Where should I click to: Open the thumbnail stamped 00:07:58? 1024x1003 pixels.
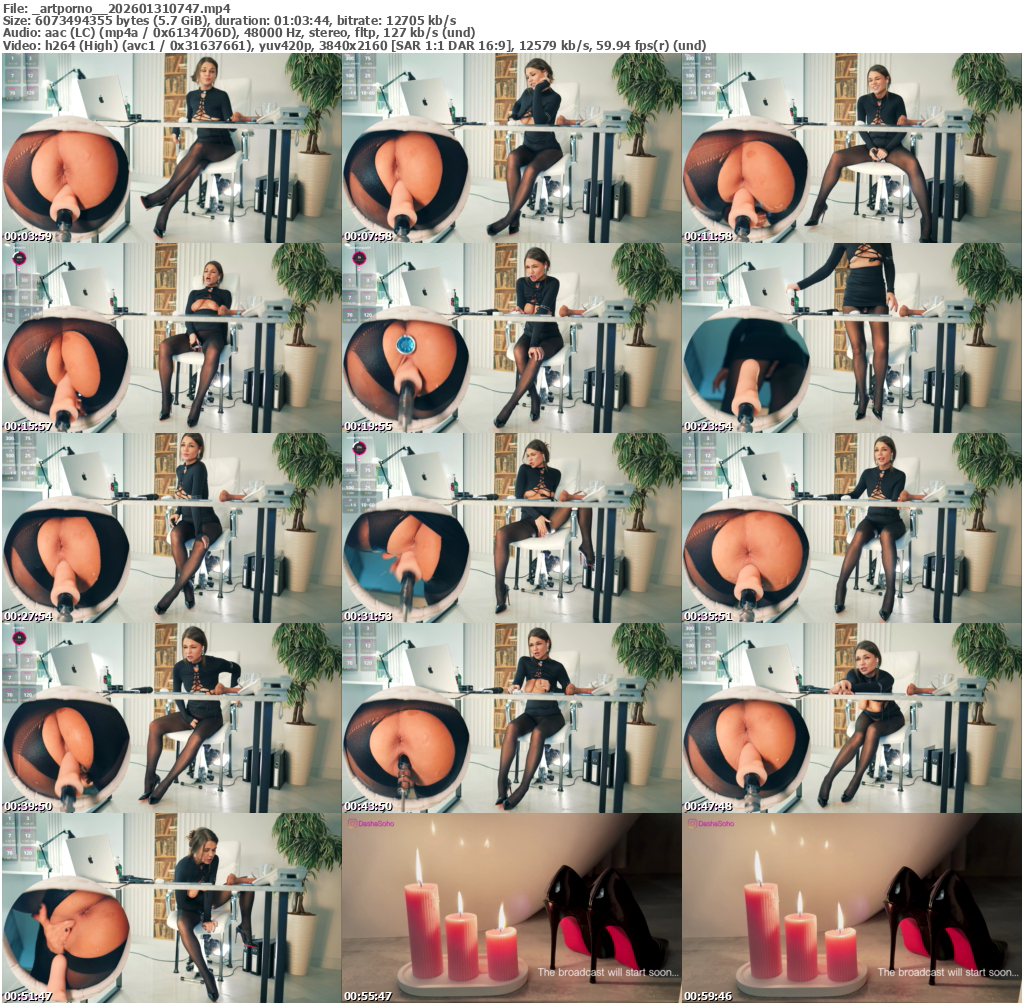pos(511,148)
